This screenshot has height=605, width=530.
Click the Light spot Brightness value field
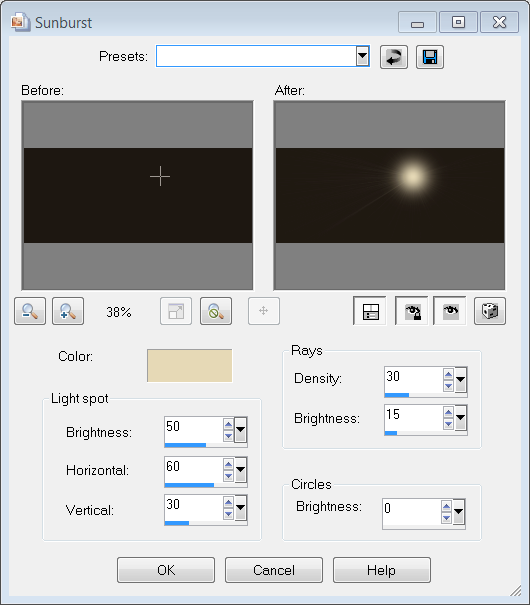point(194,429)
